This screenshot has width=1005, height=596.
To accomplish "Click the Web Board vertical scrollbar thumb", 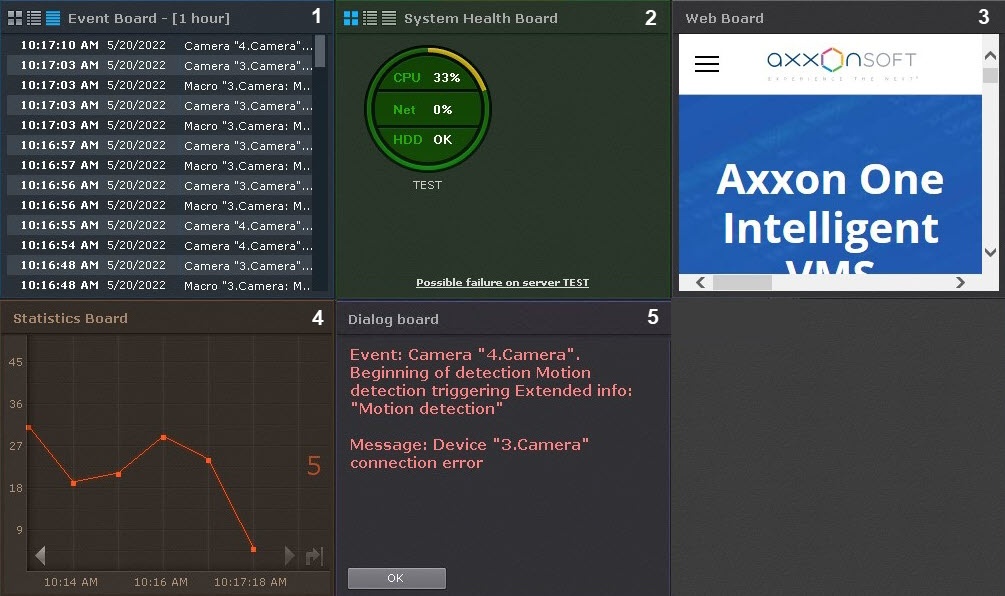I will 990,75.
